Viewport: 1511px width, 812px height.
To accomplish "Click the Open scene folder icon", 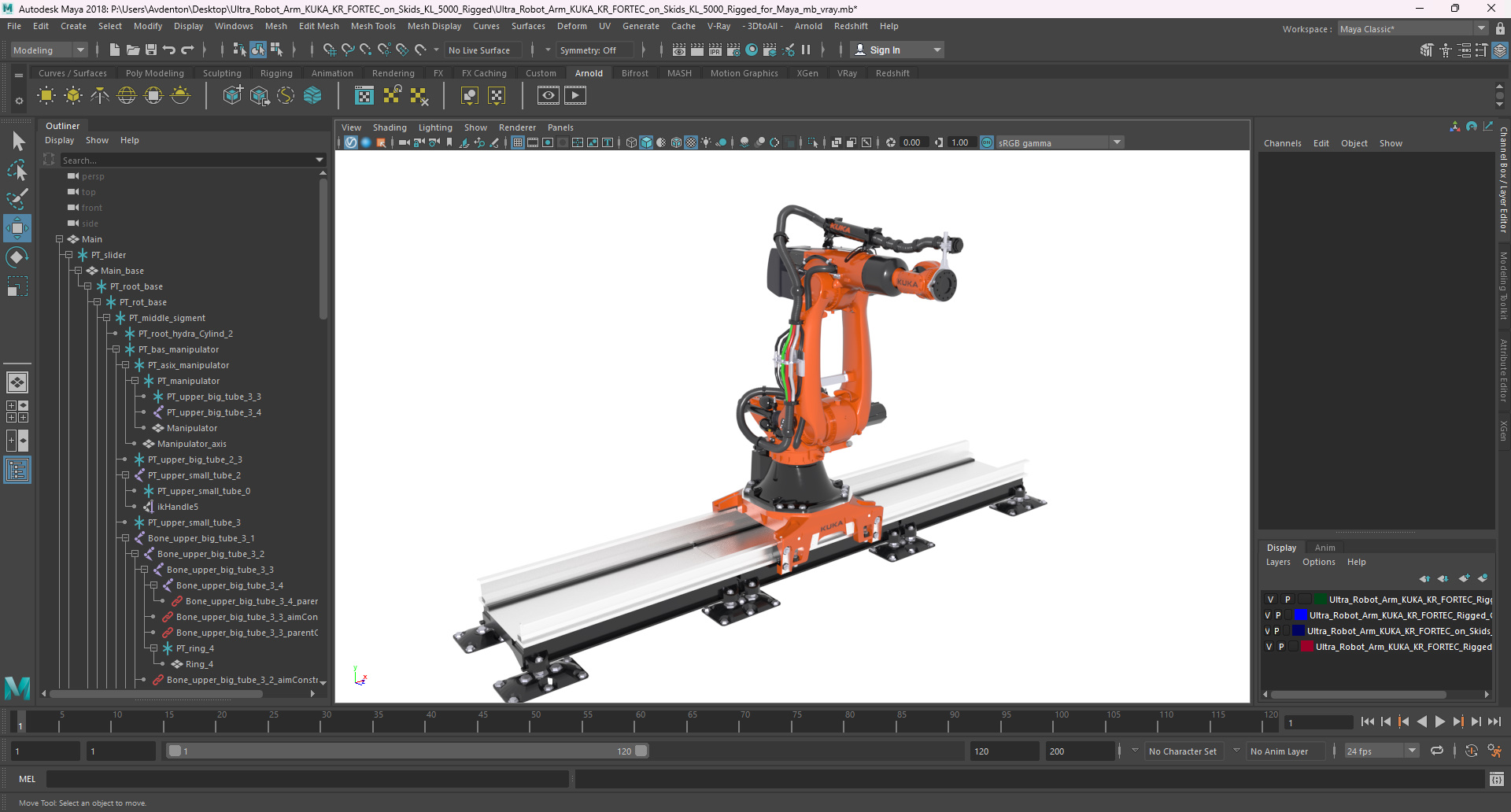I will click(x=133, y=50).
